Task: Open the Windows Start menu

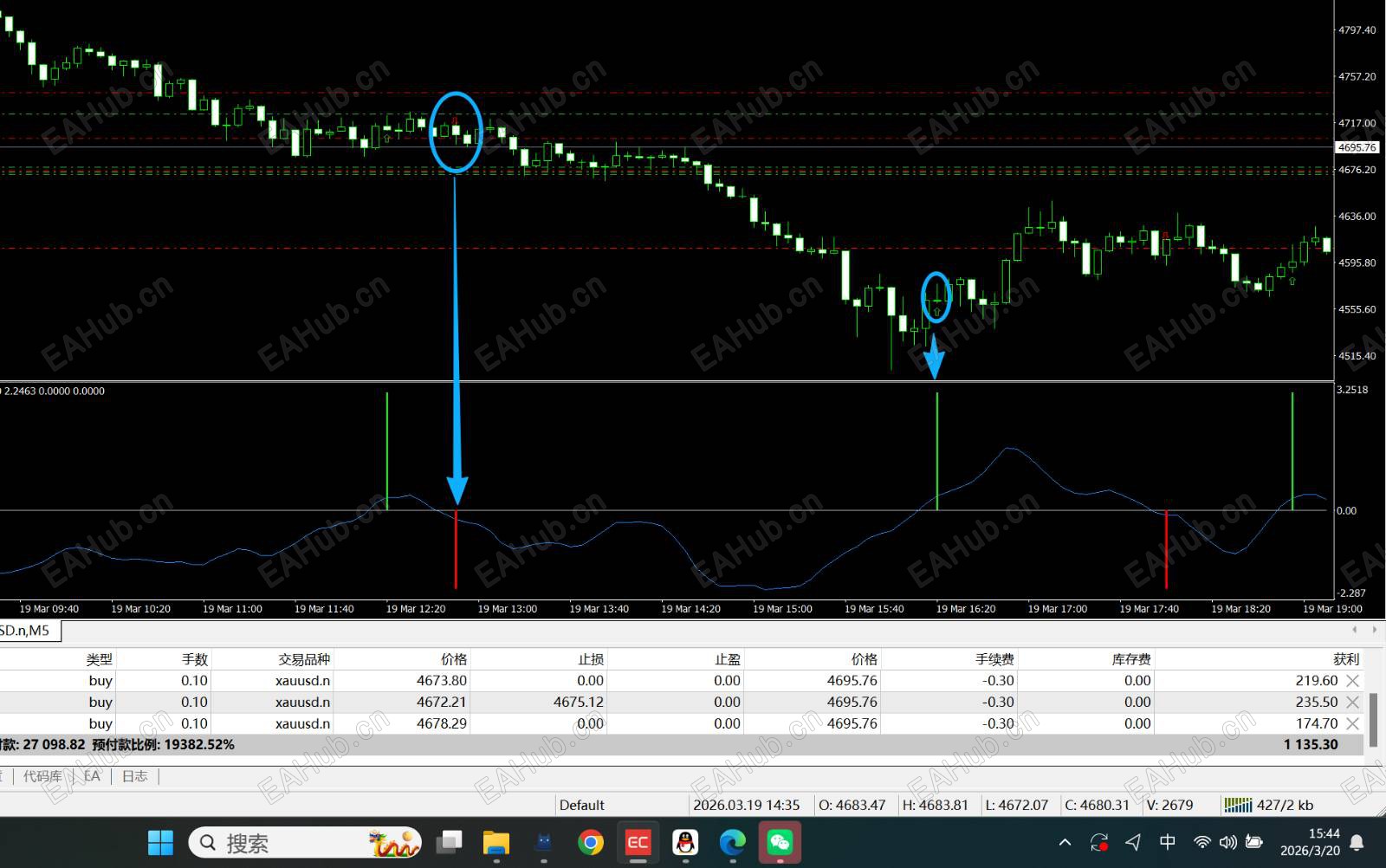Action: pos(160,842)
